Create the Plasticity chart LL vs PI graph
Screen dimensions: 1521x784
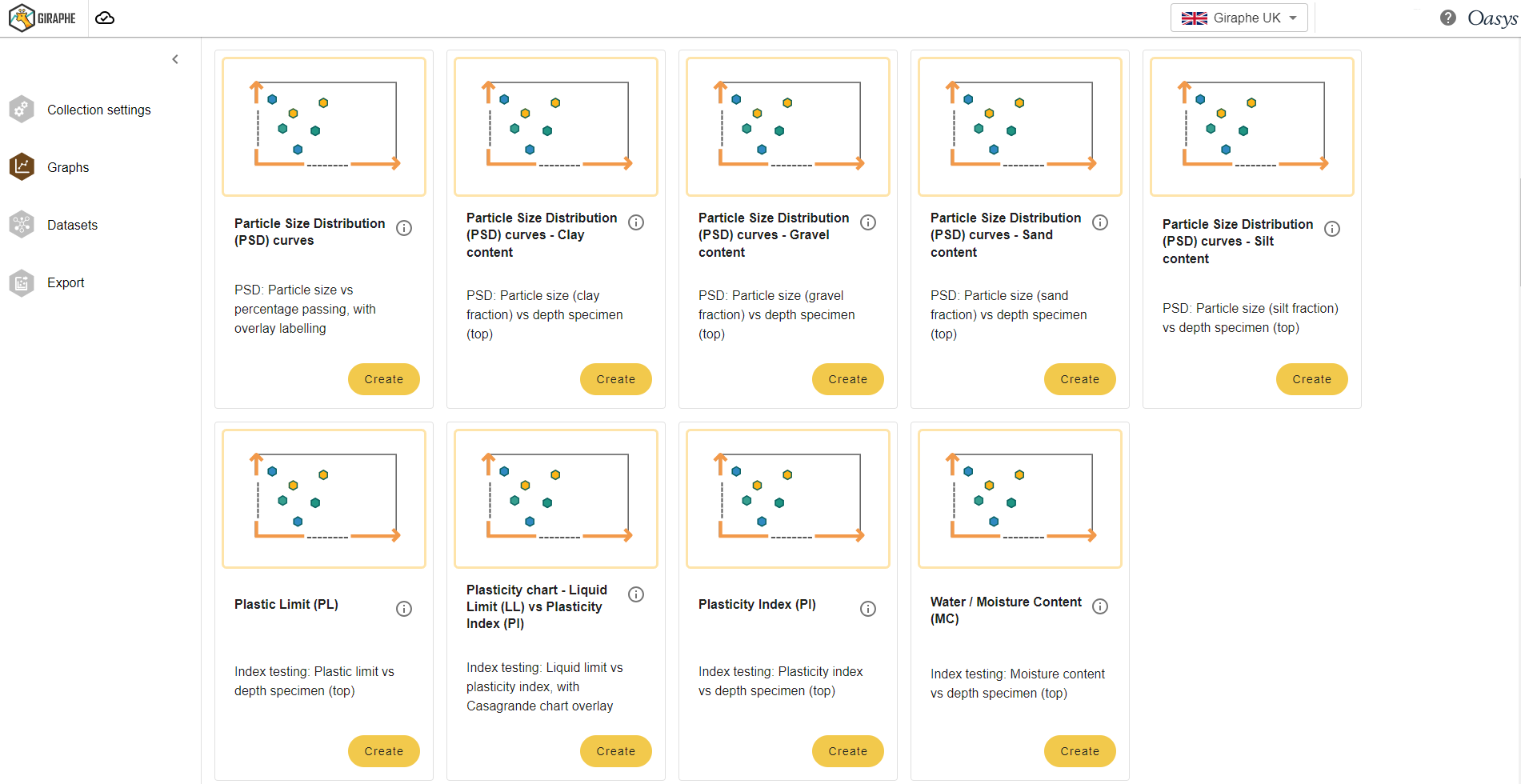tap(615, 751)
